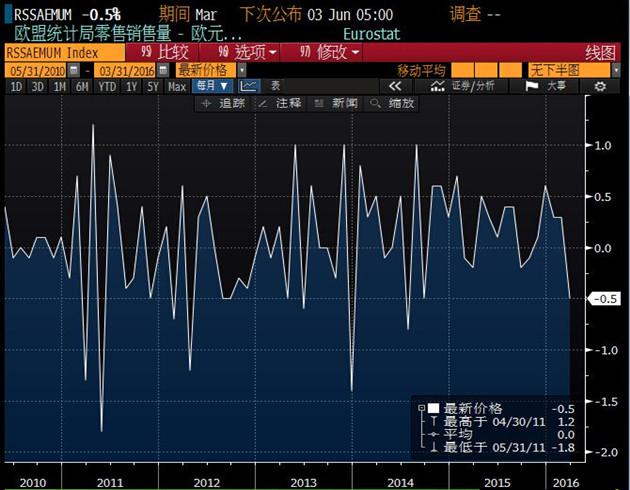Click the white 最新价格 legend color swatch
The image size is (630, 490).
[434, 408]
